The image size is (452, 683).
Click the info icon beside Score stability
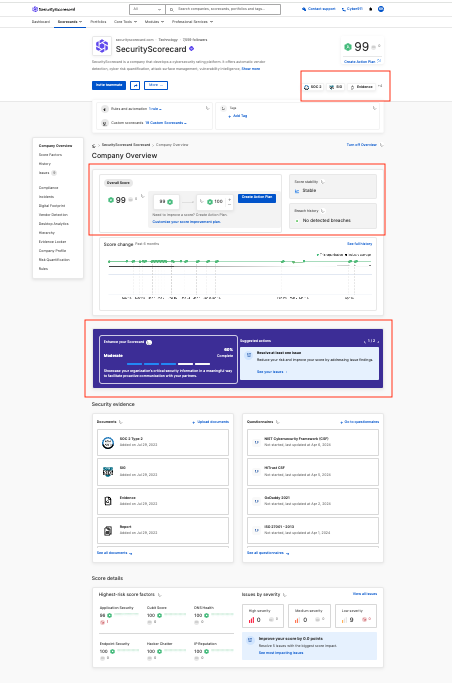[x=322, y=182]
